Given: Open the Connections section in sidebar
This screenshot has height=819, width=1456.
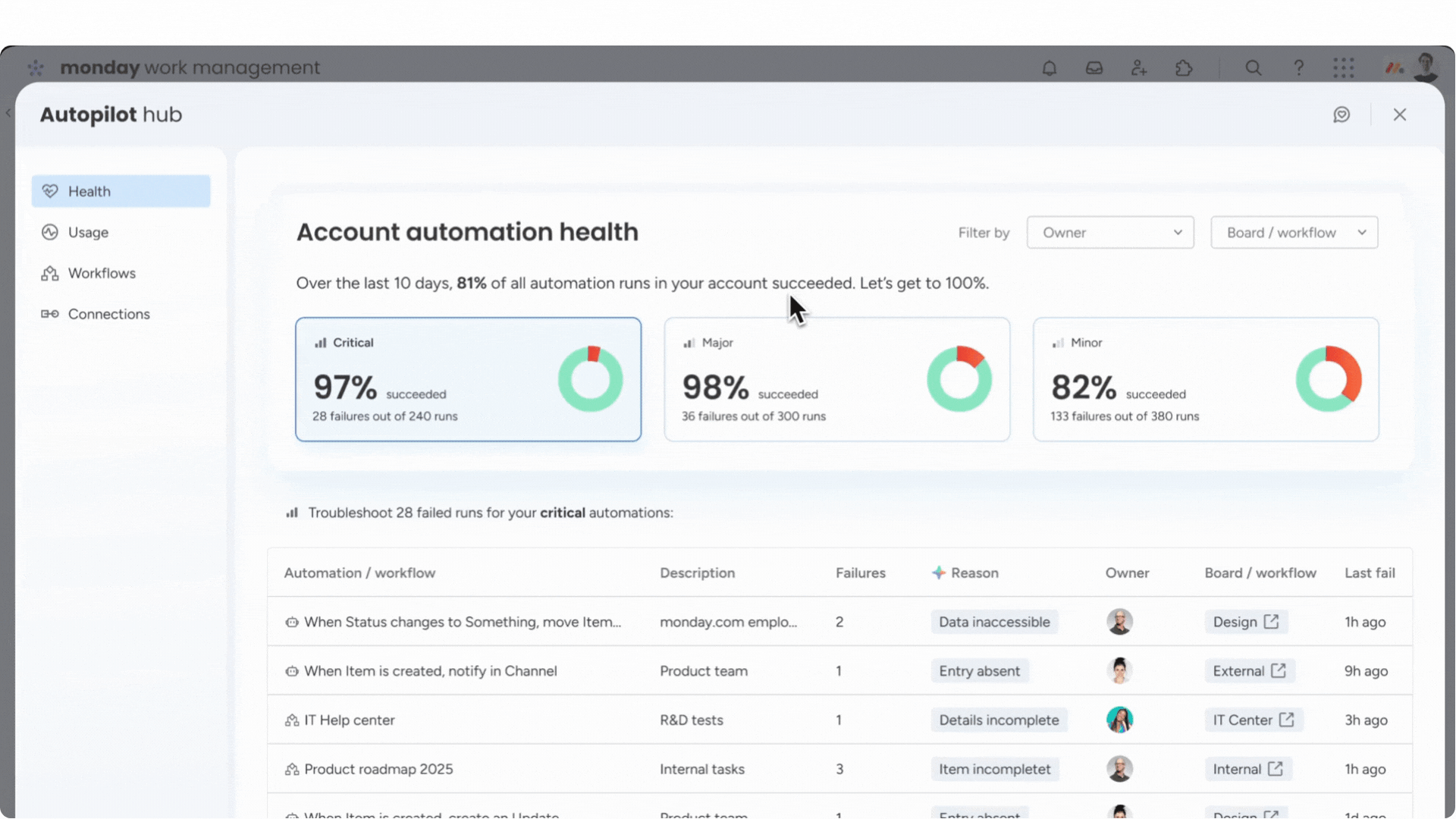Looking at the screenshot, I should [108, 313].
